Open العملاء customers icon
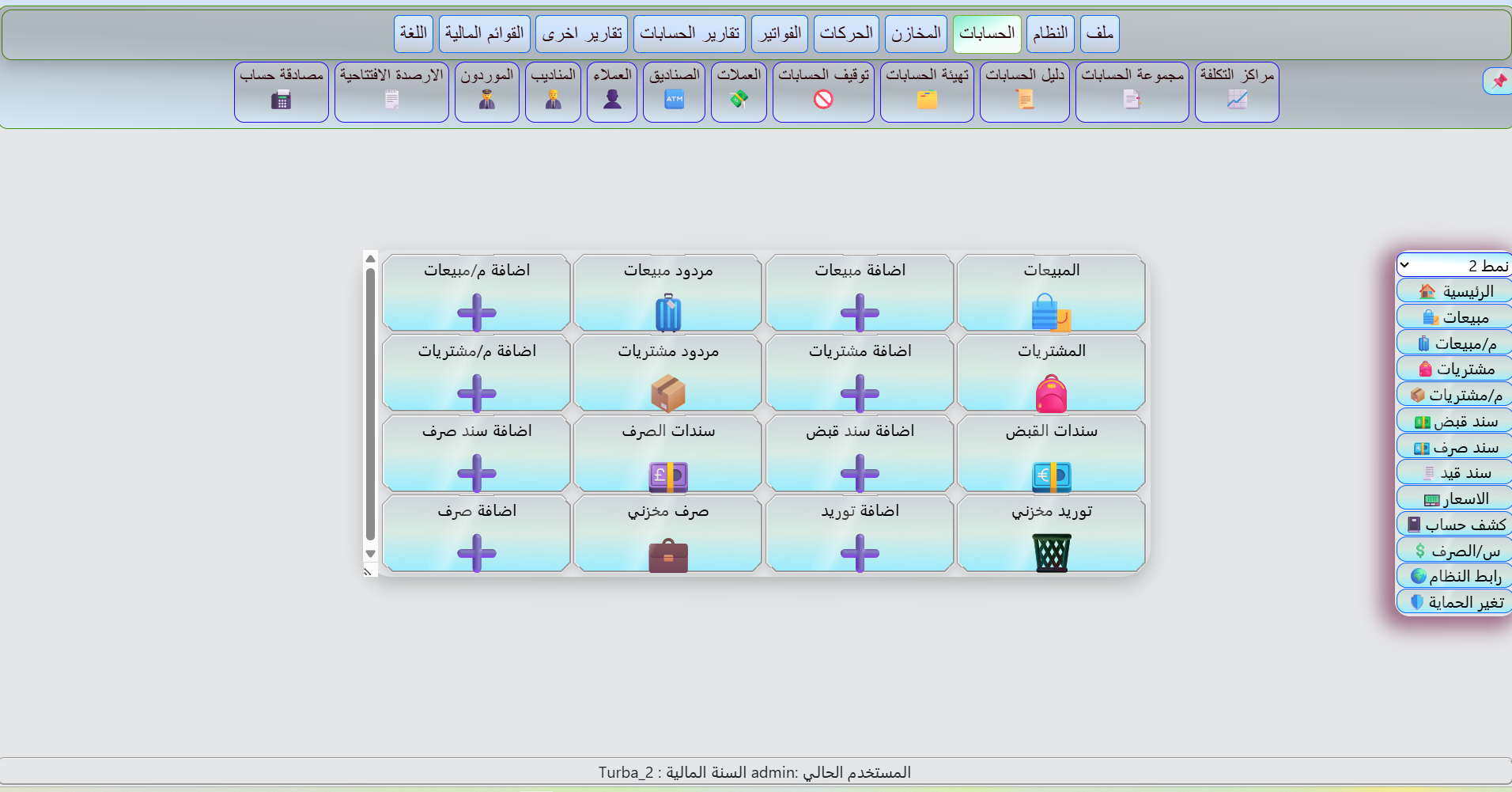 coord(612,93)
